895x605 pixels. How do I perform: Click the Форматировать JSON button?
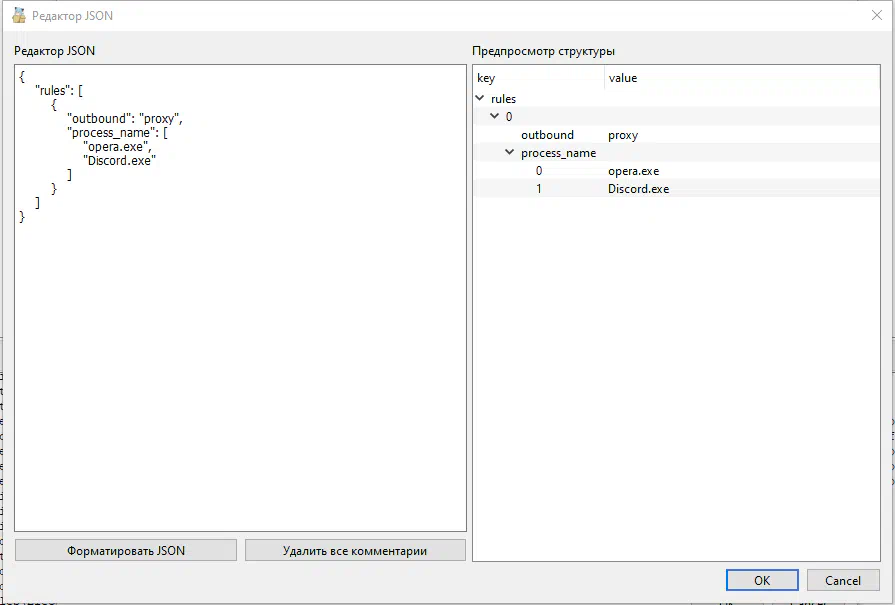126,551
